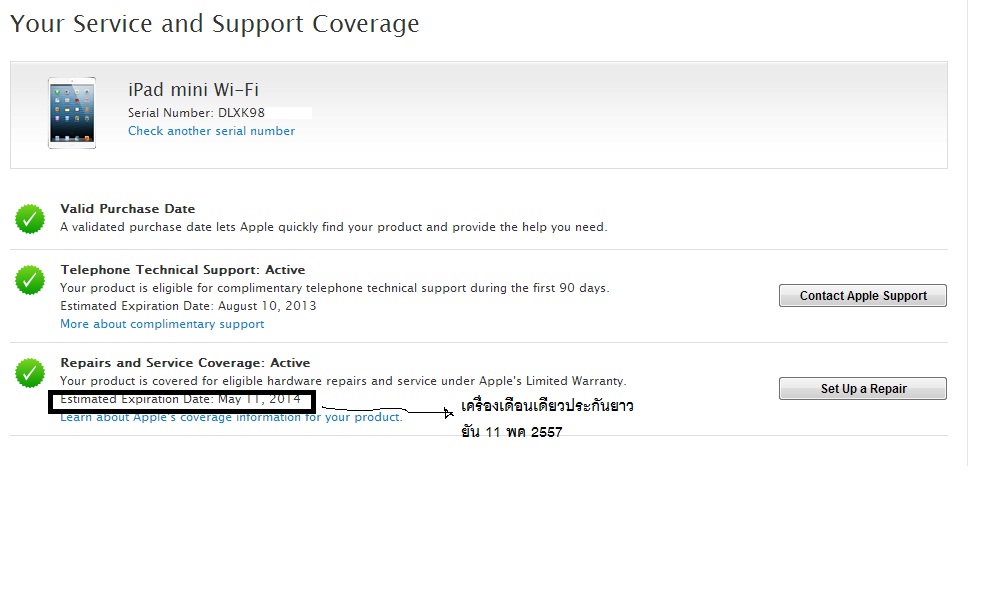Screen dimensions: 984x612
Task: Select the 'iPad mini Wi-Fi' product title
Action: [193, 90]
